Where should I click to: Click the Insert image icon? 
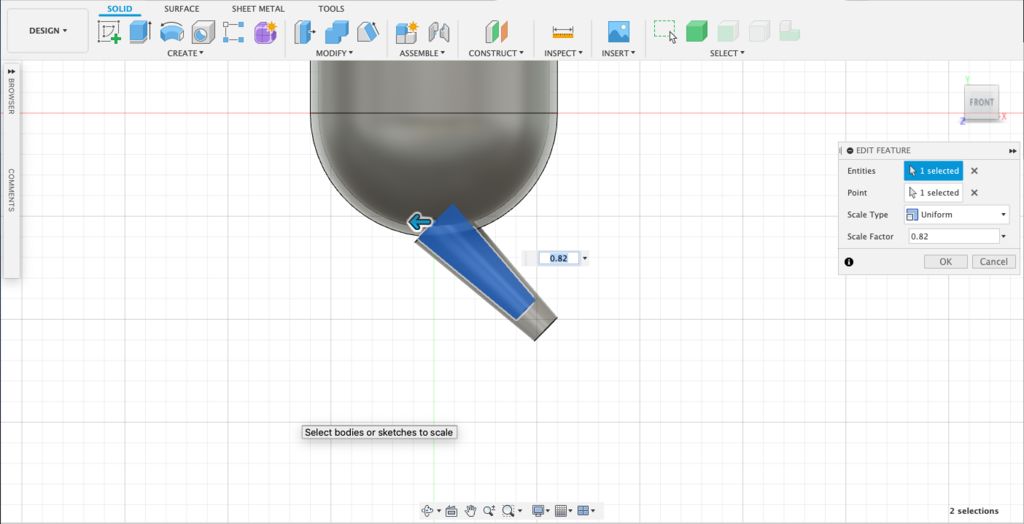619,32
